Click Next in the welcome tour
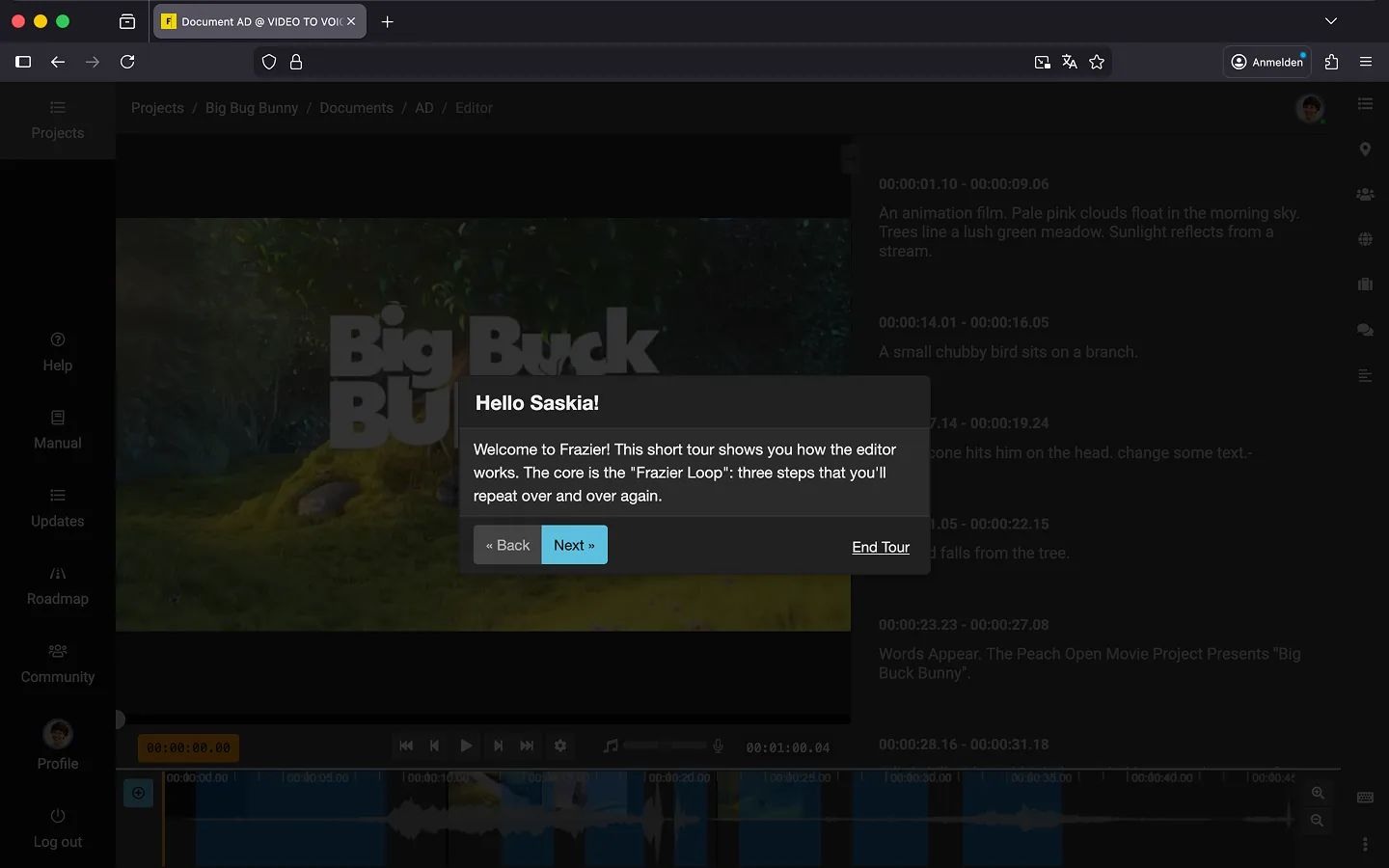This screenshot has height=868, width=1389. pos(574,545)
